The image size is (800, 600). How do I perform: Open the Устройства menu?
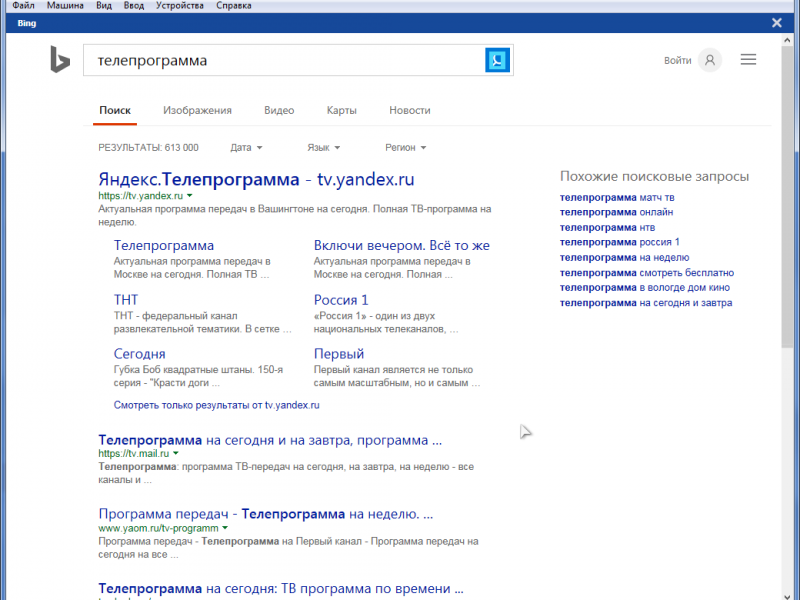point(180,6)
